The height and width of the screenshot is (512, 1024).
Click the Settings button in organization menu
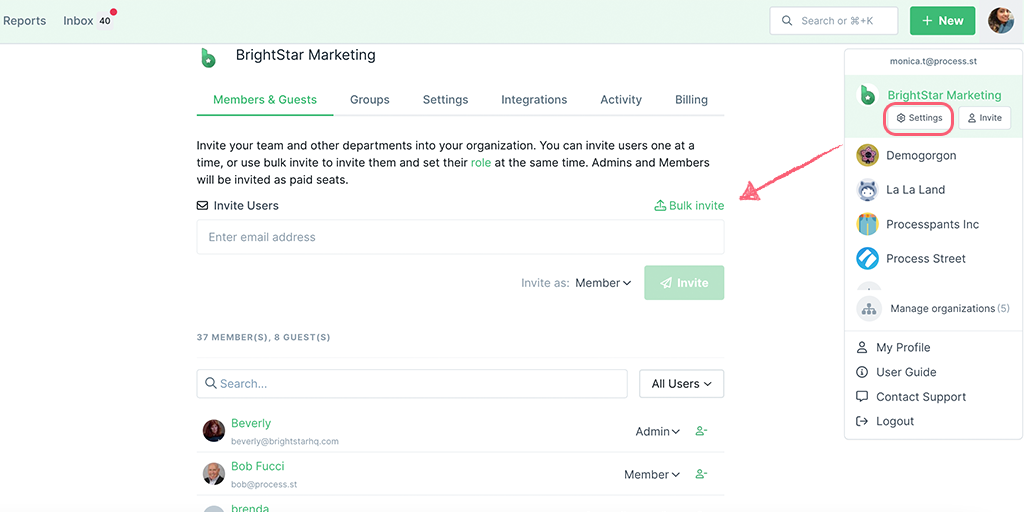[x=919, y=118]
